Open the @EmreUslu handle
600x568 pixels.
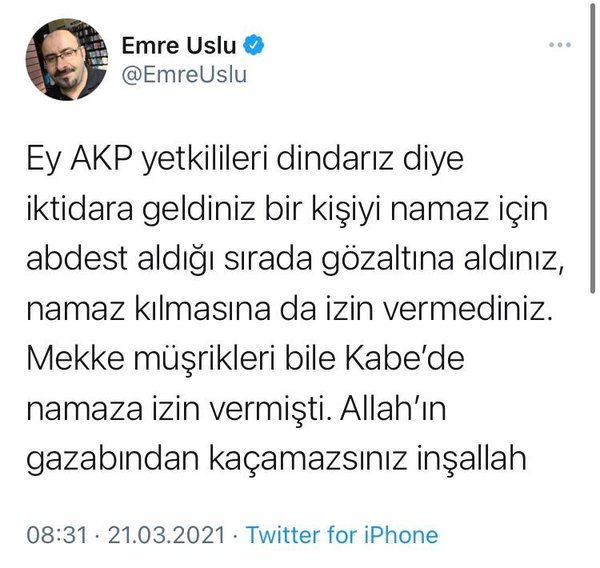click(x=184, y=74)
